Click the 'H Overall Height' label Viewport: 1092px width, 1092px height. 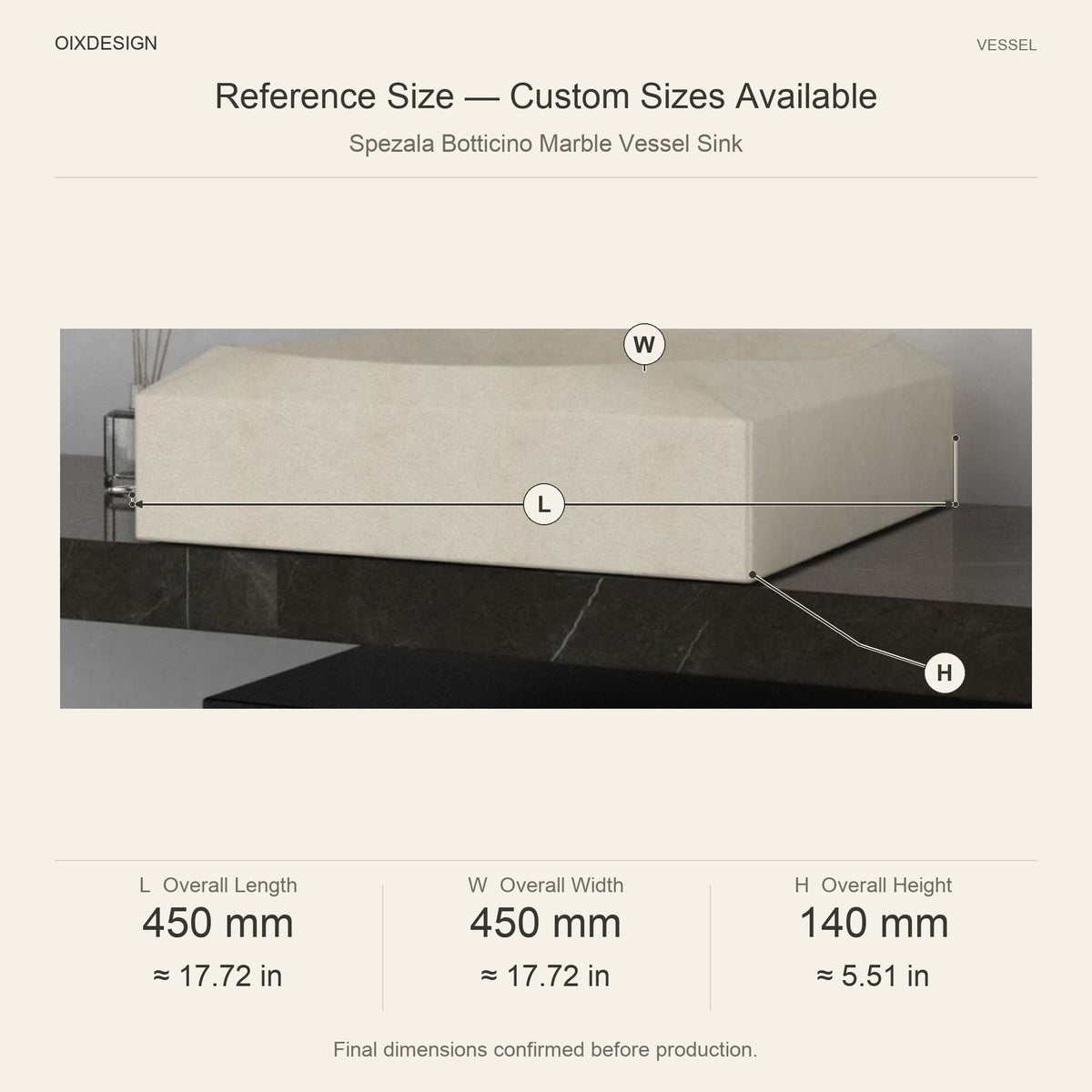pyautogui.click(x=874, y=885)
